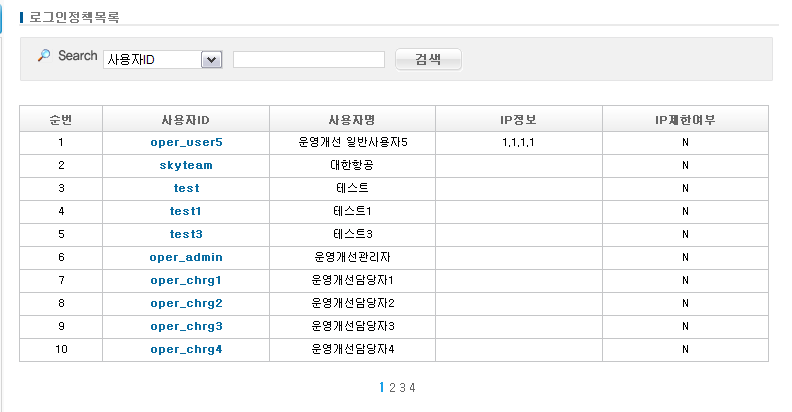Select the test user ID link
This screenshot has height=412, width=792.
point(186,188)
